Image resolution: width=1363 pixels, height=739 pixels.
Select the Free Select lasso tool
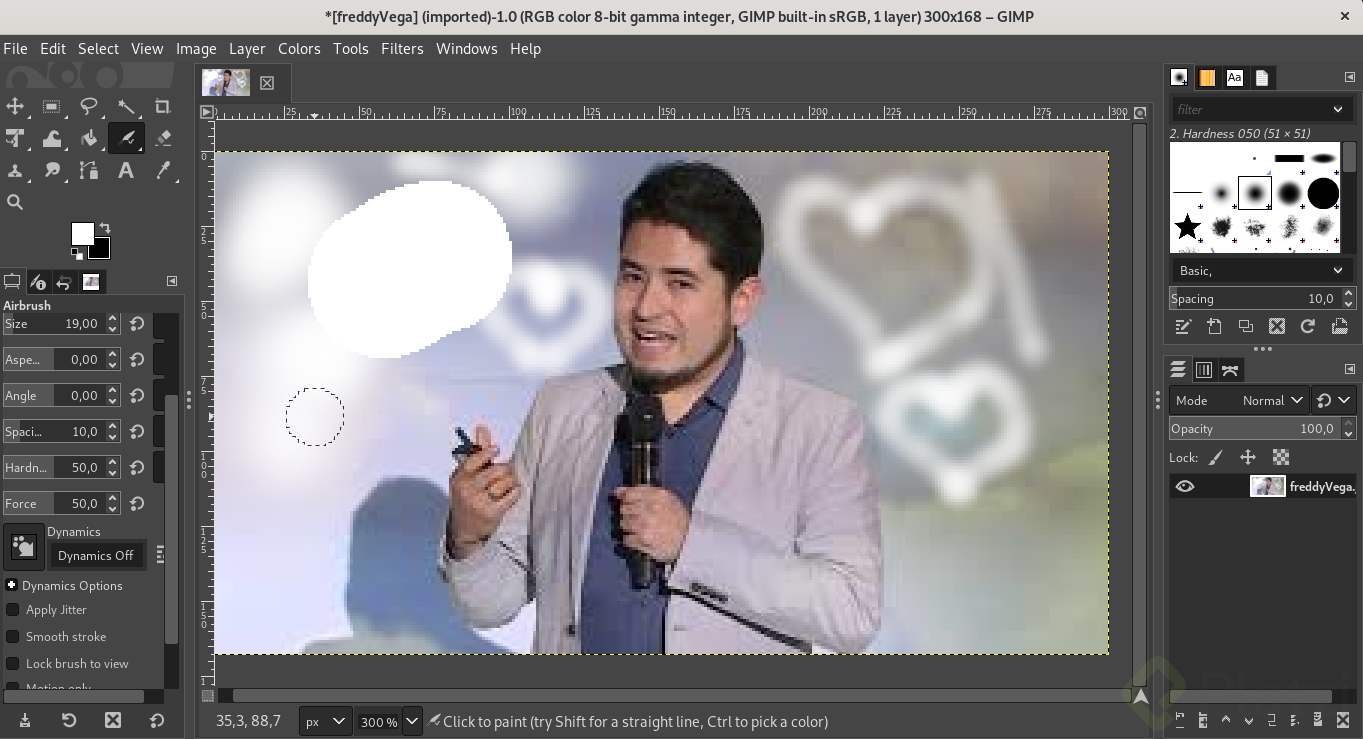point(89,107)
